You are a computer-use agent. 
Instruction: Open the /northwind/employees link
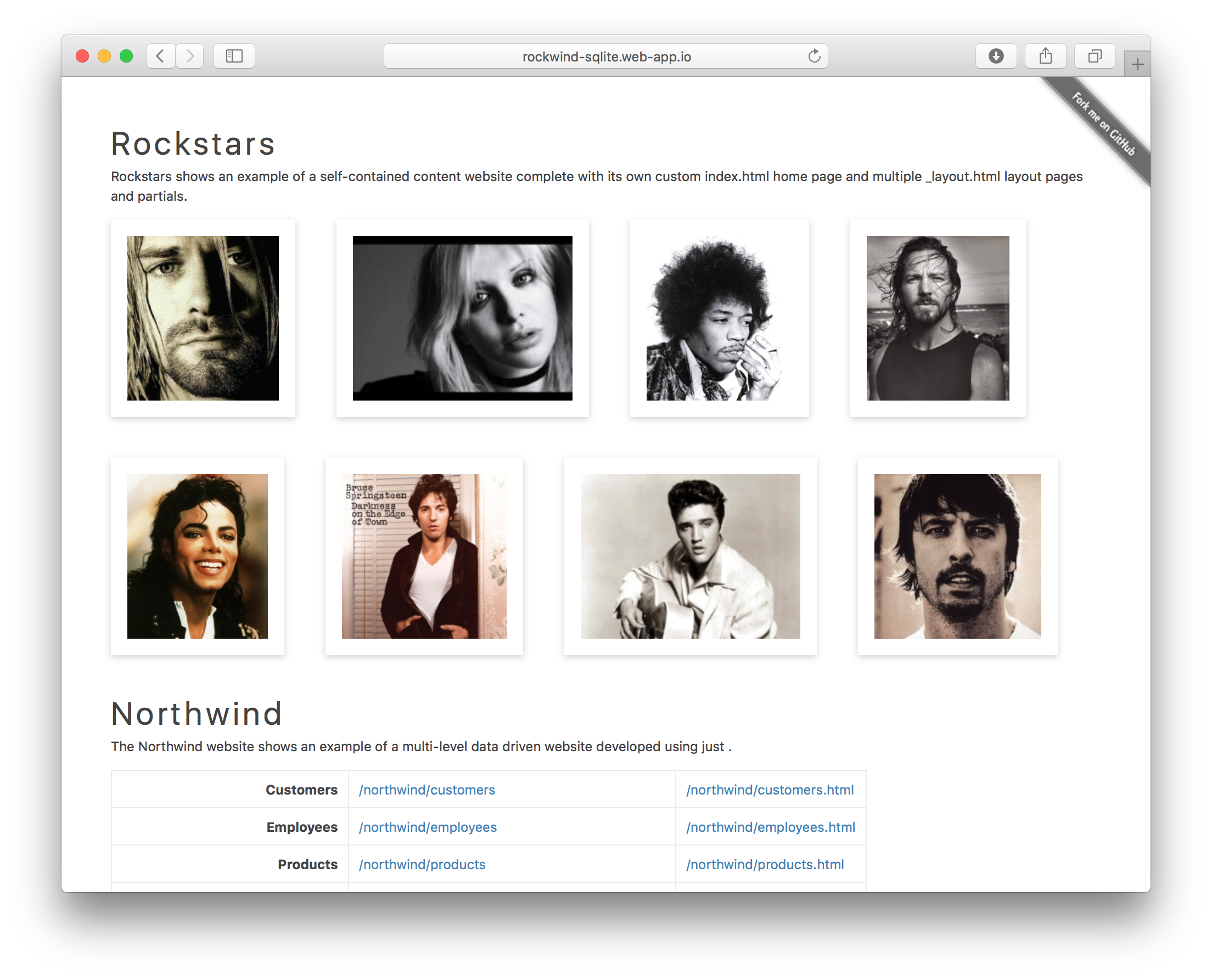point(428,827)
